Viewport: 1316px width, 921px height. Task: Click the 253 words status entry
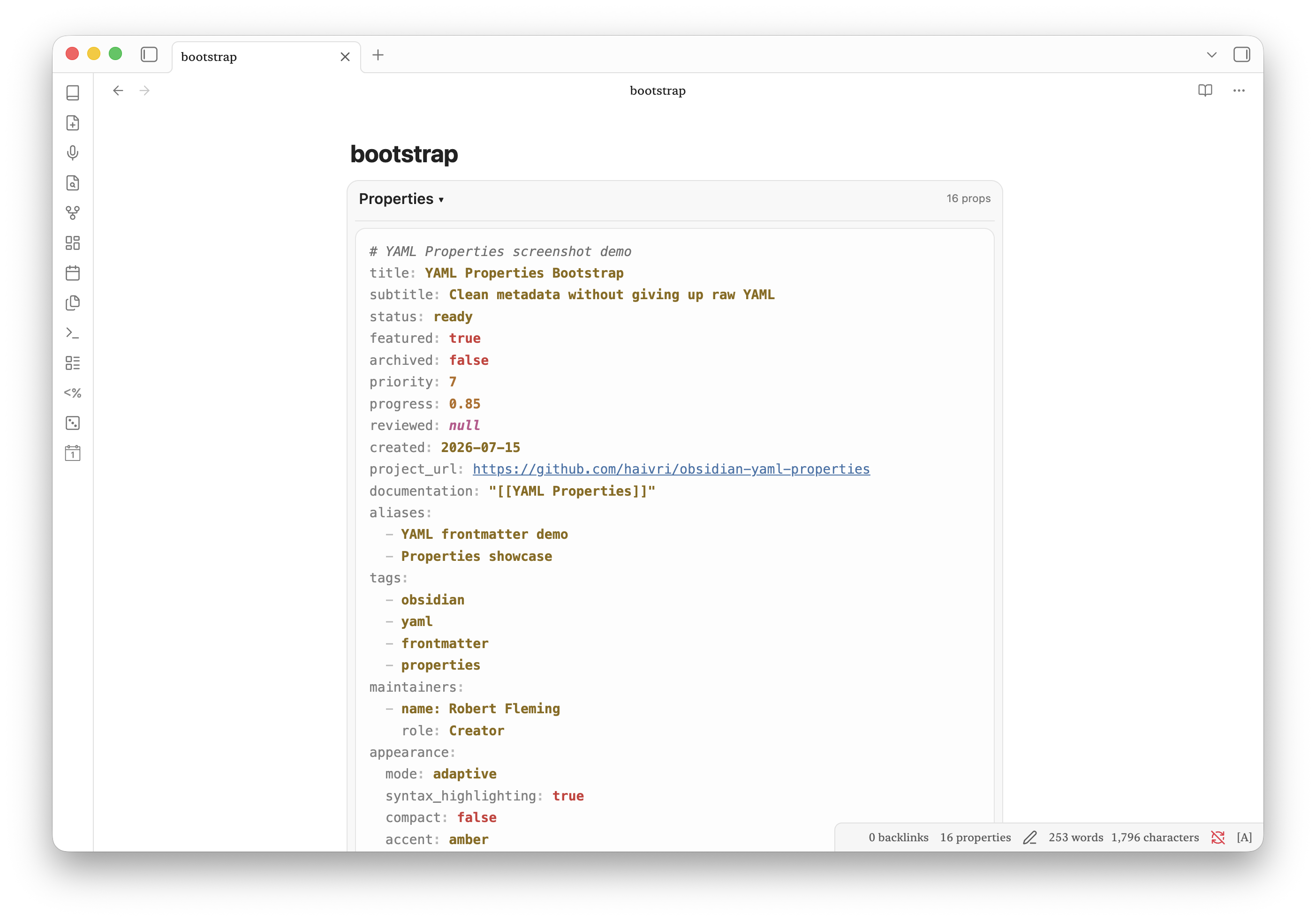point(1076,838)
